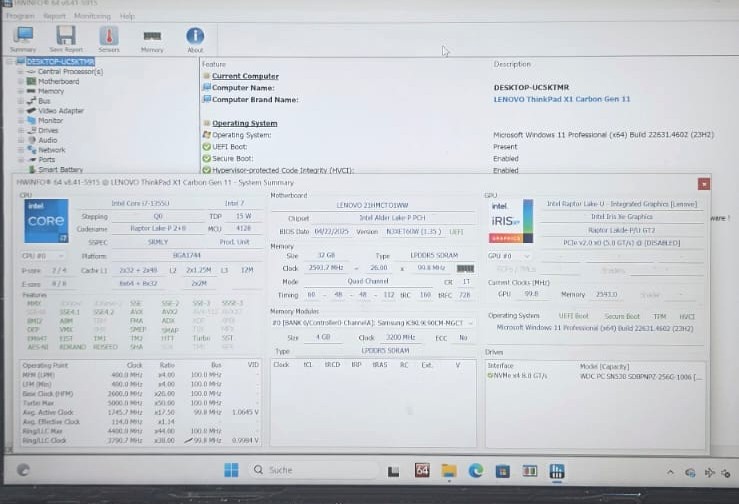Expand the Central Processor(s) node
The height and width of the screenshot is (504, 739).
(21, 72)
